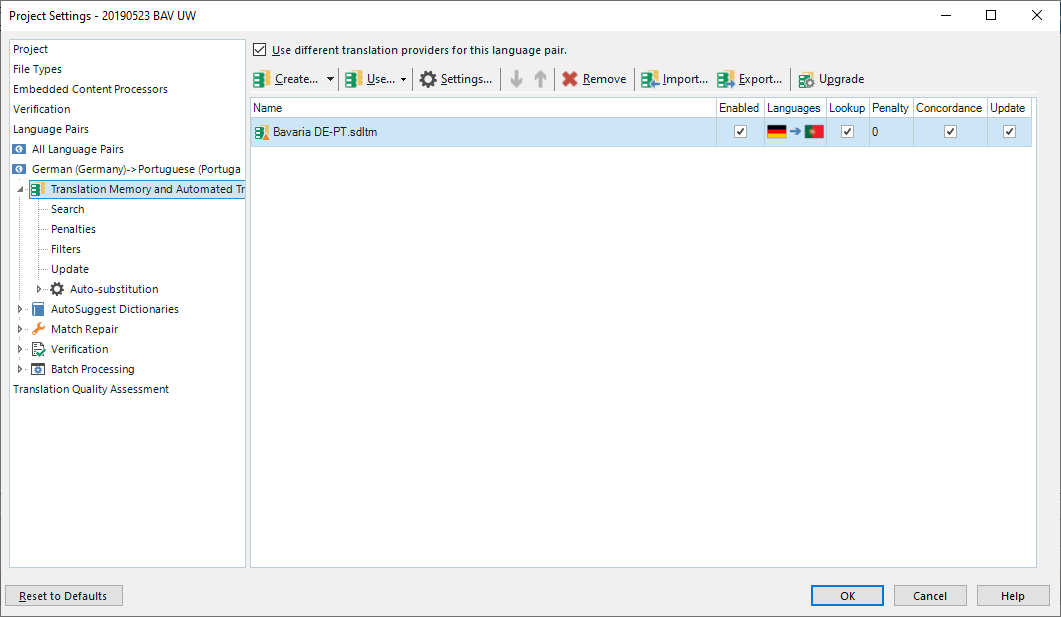Expand the AutoSuggest Dictionaries node
This screenshot has height=617, width=1061.
coord(20,309)
